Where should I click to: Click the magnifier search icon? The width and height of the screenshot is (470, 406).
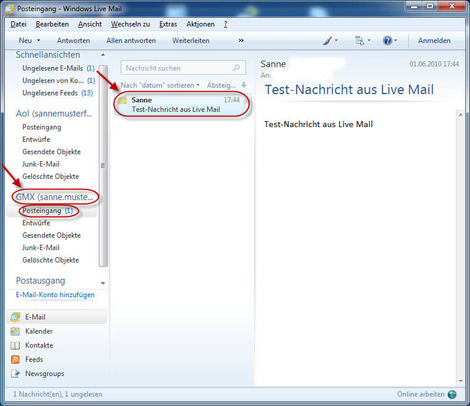[236, 68]
